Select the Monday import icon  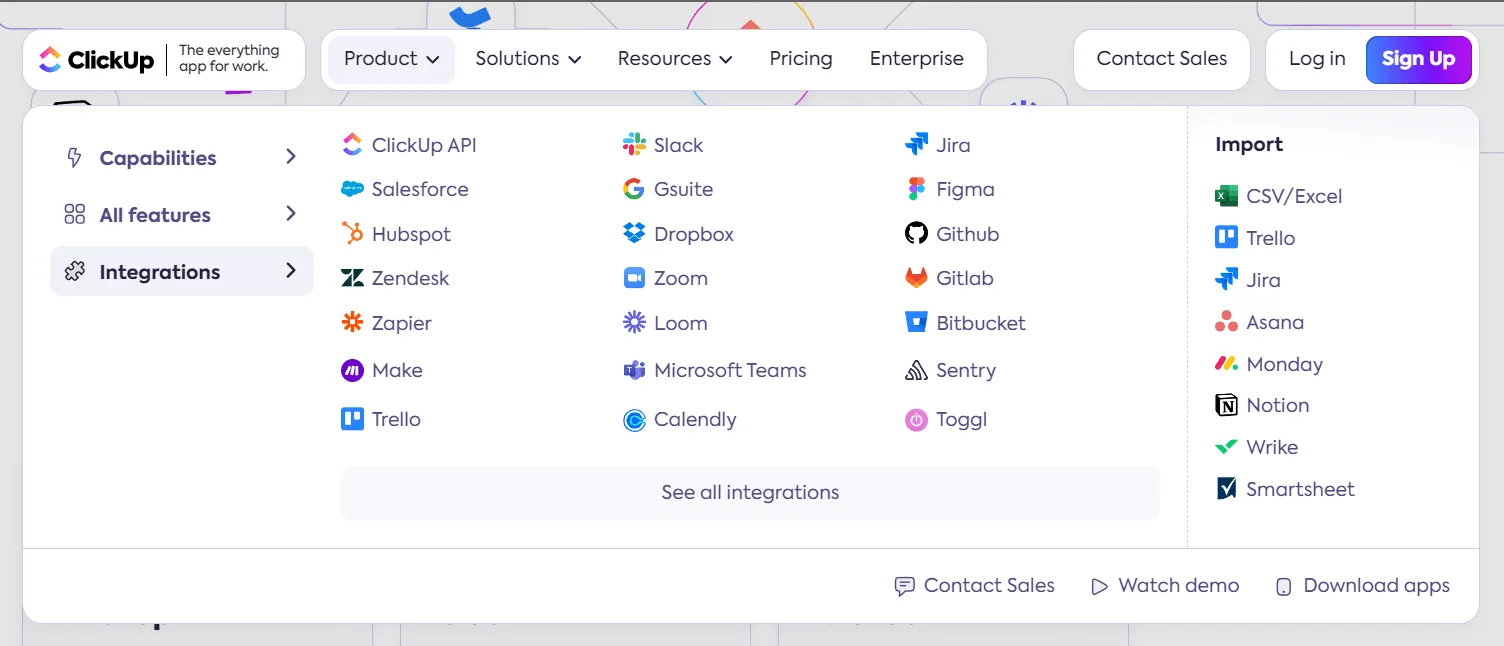pyautogui.click(x=1226, y=364)
